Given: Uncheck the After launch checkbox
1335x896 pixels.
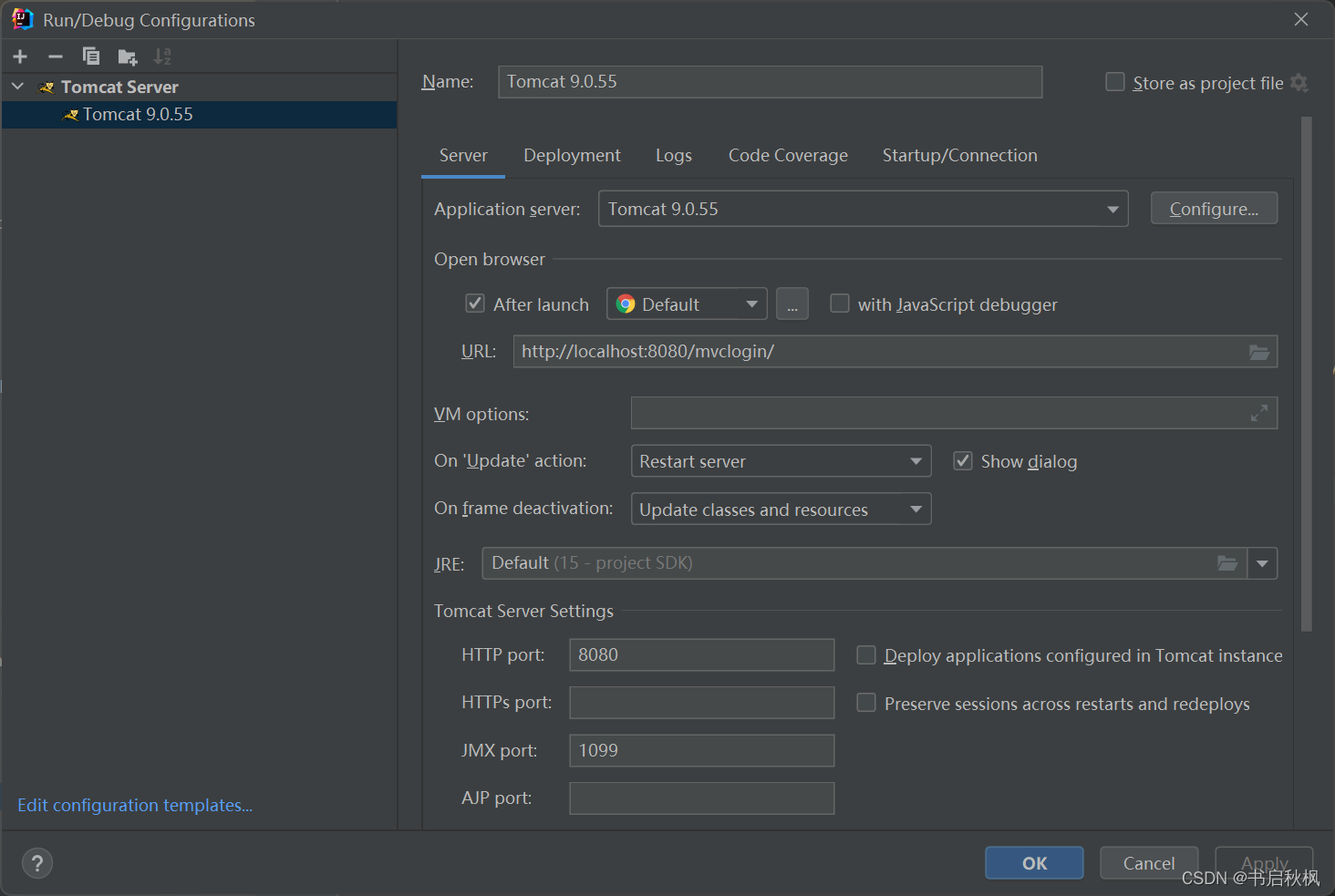Looking at the screenshot, I should (x=475, y=304).
